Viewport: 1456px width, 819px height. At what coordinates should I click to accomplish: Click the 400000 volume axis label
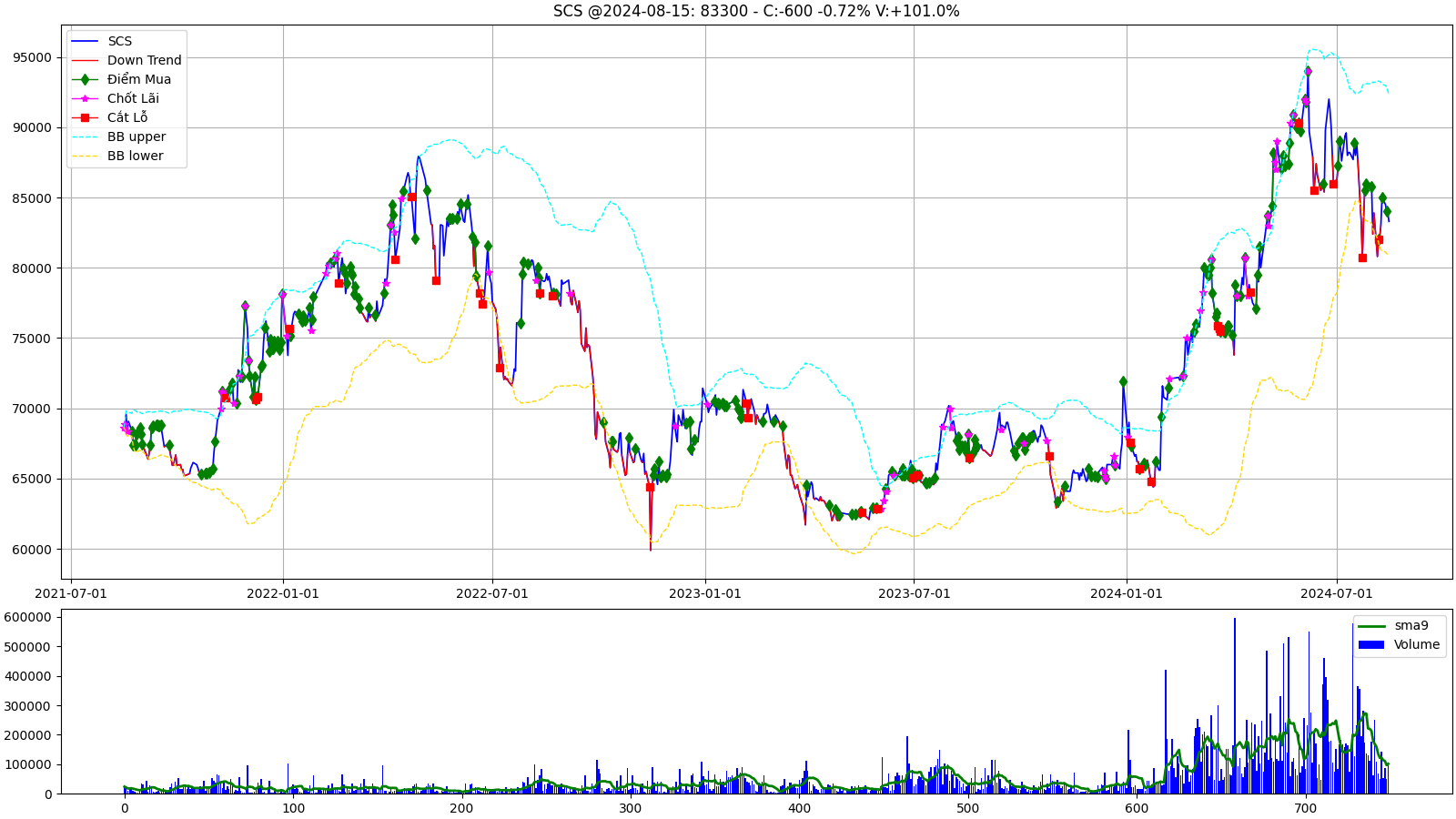pyautogui.click(x=29, y=676)
